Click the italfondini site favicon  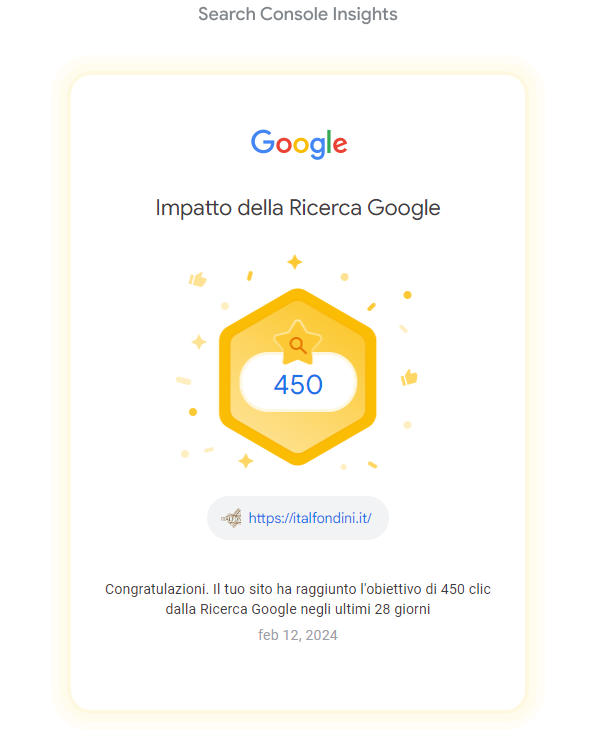(x=231, y=518)
